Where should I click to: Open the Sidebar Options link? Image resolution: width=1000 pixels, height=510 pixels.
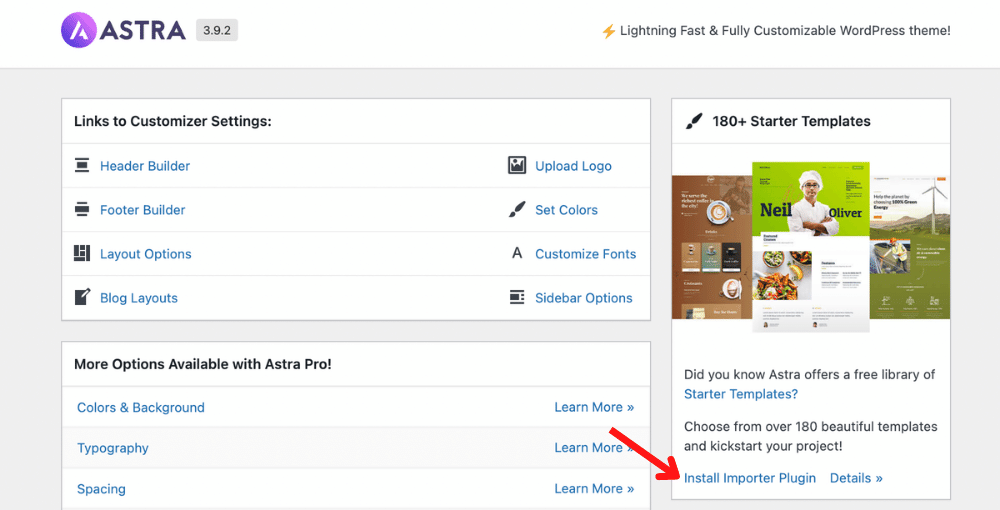(583, 298)
